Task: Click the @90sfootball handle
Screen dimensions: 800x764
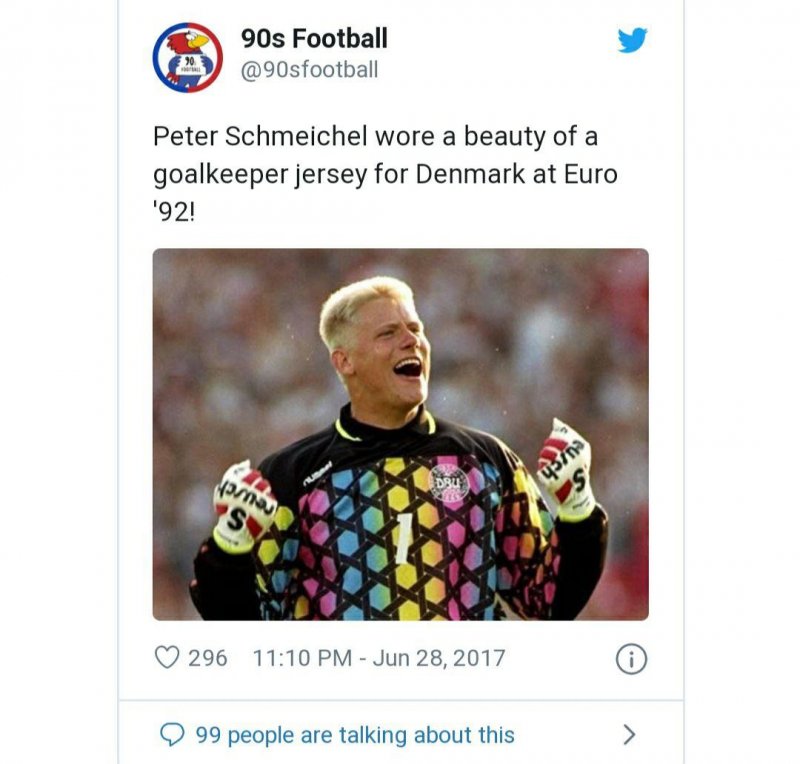Action: point(309,70)
